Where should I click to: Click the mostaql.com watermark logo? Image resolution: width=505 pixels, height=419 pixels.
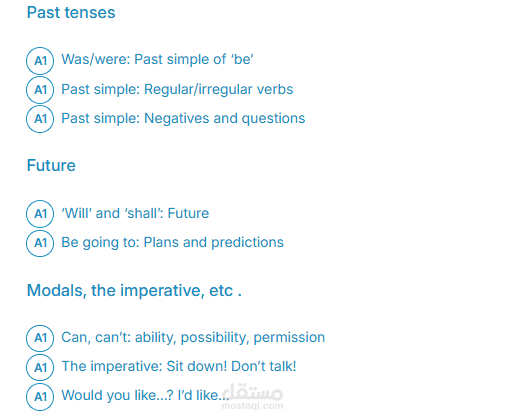point(252,397)
